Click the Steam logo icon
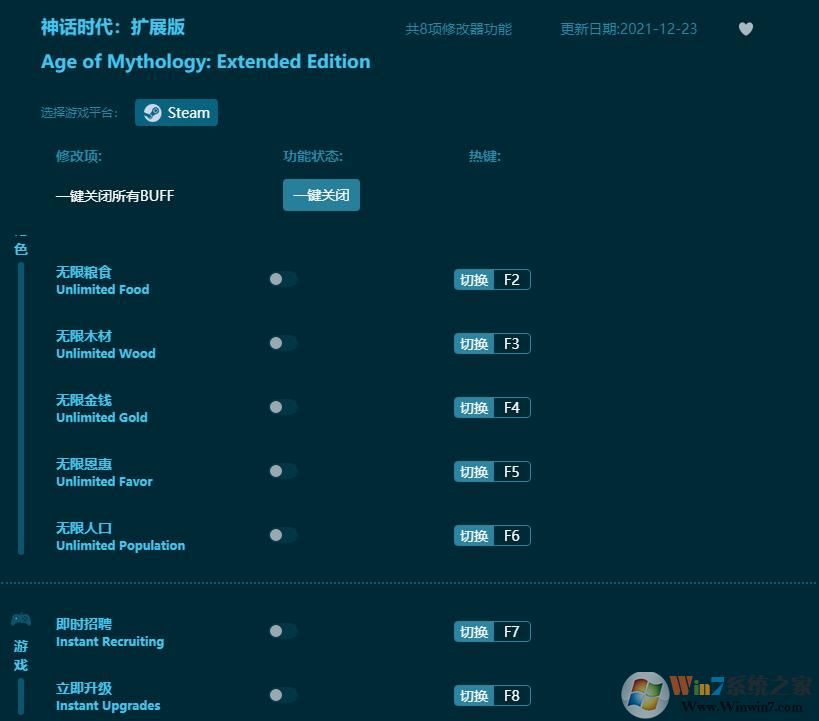 click(153, 113)
